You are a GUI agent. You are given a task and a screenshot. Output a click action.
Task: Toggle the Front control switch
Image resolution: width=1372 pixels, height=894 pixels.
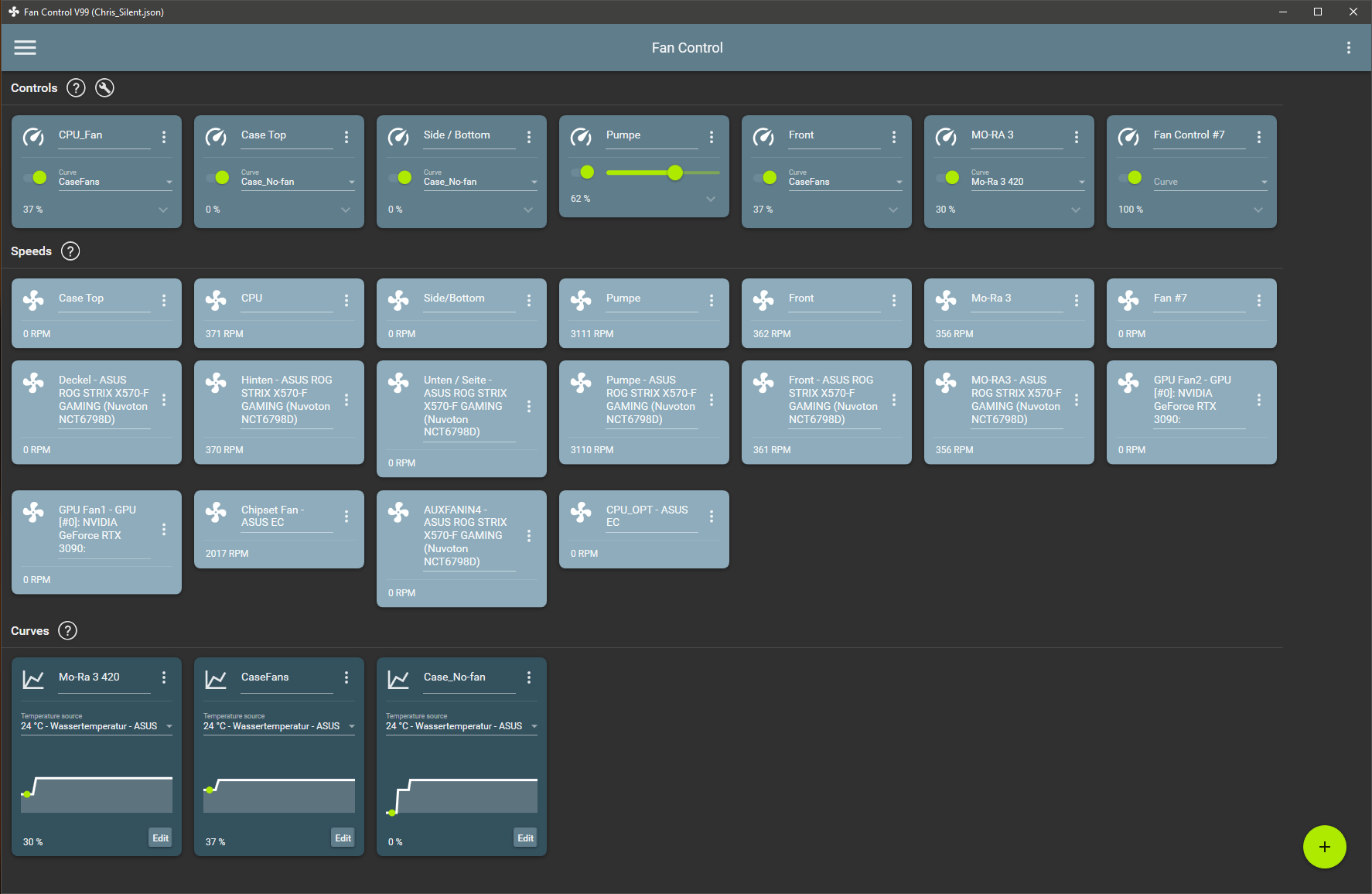coord(765,178)
